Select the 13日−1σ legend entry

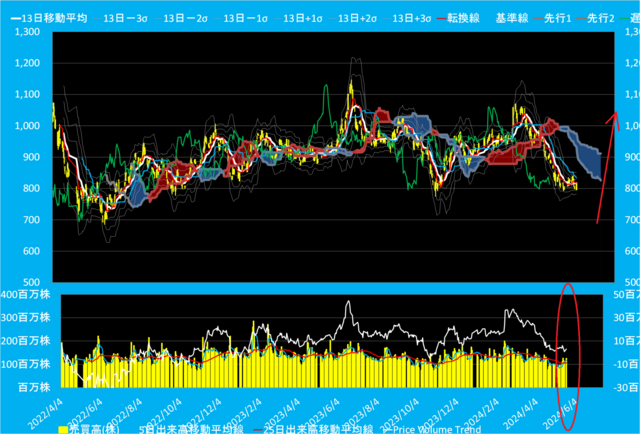coord(241,18)
